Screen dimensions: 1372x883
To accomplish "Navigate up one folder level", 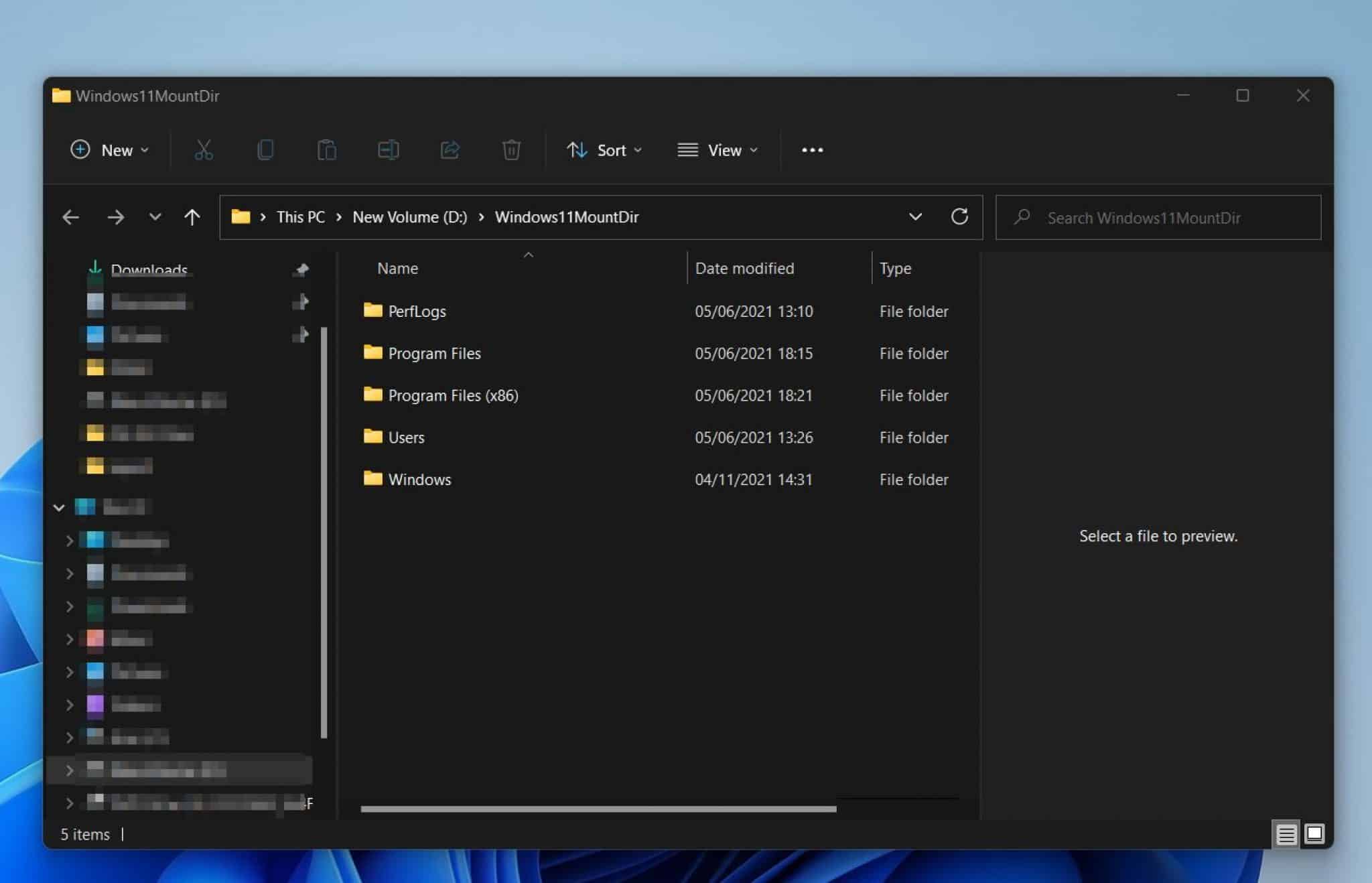I will 192,217.
